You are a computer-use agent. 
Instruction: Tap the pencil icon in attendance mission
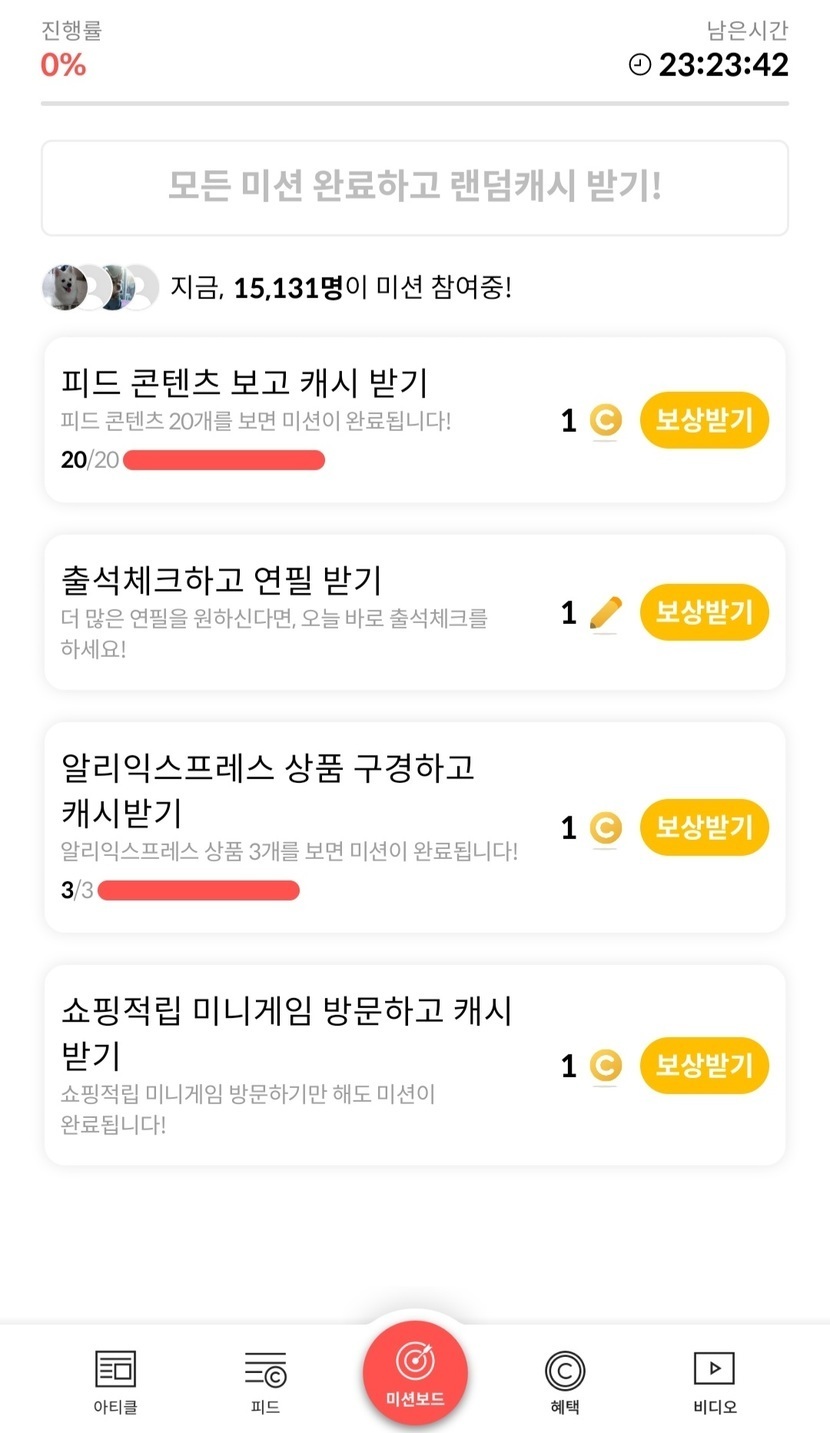(605, 613)
